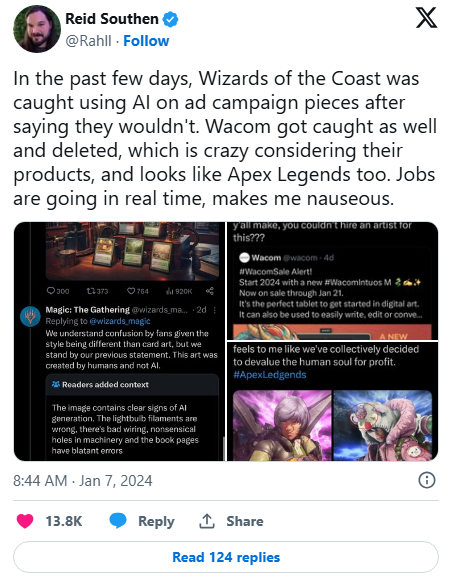
Task: Follow the @Rahll account
Action: pos(146,41)
